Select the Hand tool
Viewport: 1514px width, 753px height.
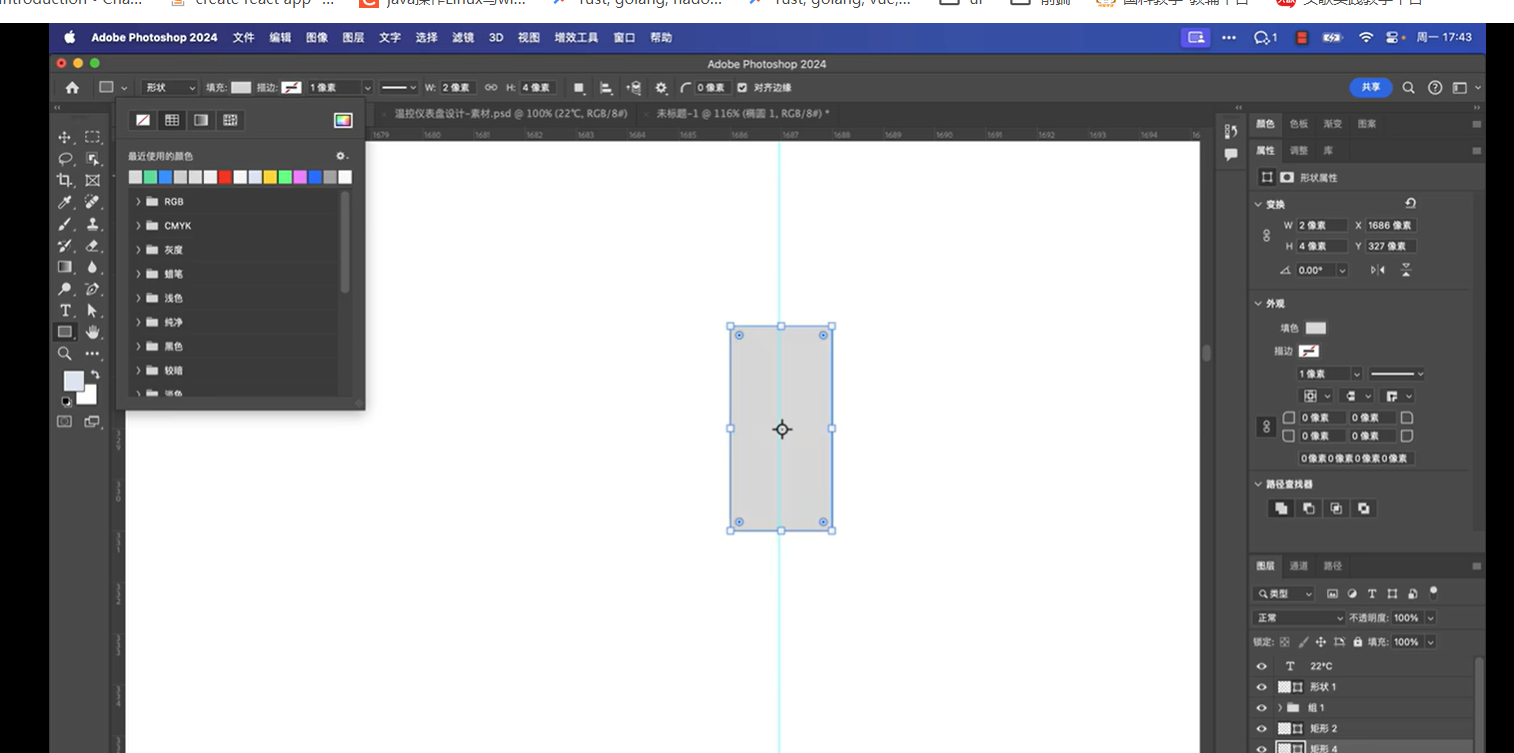[x=93, y=332]
